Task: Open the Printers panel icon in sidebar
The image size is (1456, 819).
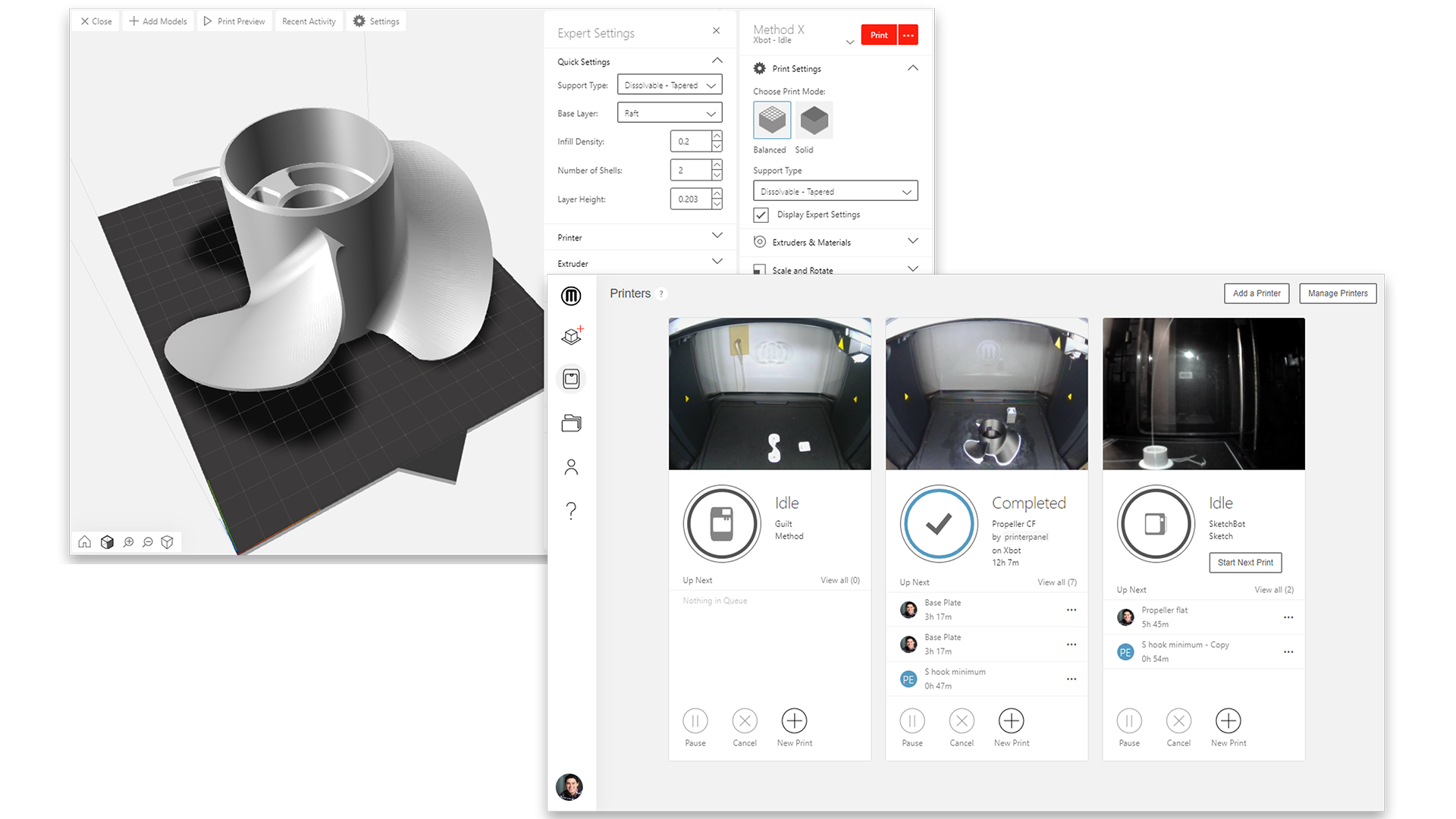Action: click(x=571, y=378)
